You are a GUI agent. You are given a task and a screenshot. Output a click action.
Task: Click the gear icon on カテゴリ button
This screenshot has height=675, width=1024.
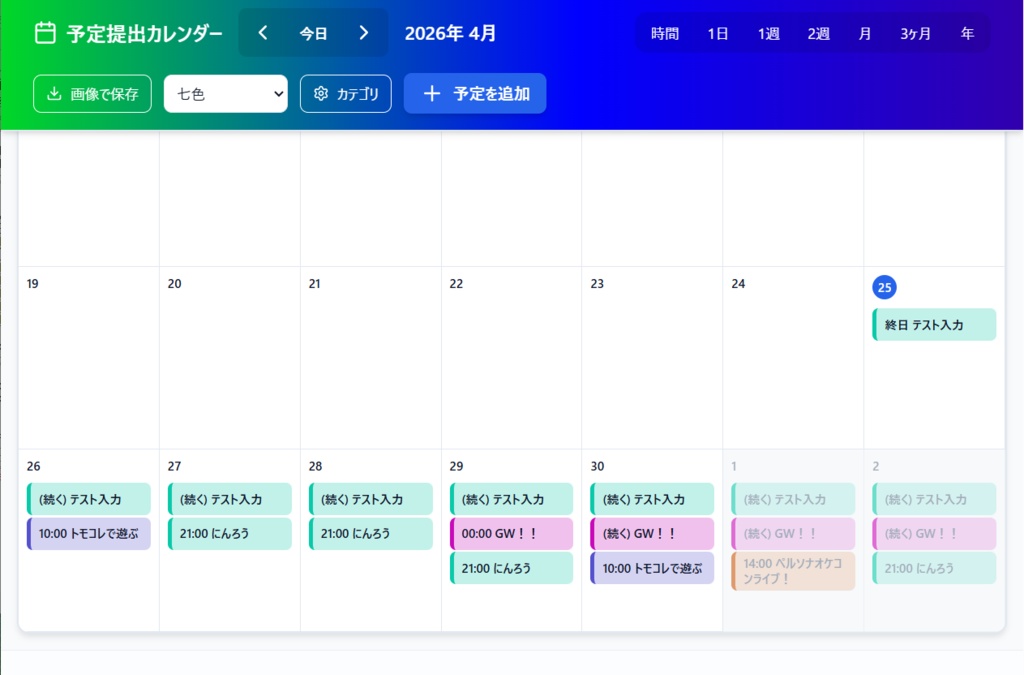point(321,94)
